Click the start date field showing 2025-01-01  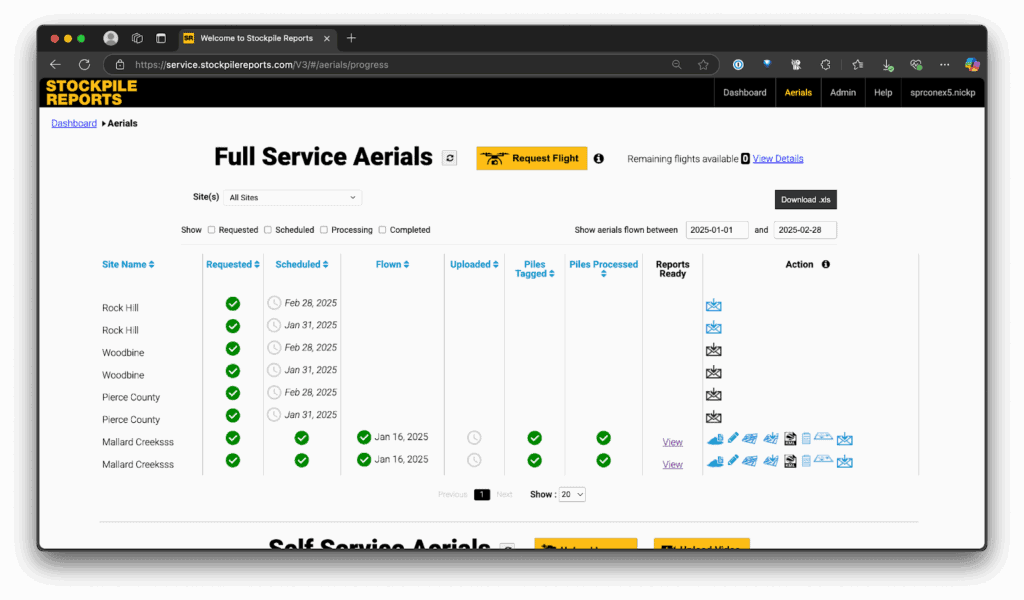[717, 230]
